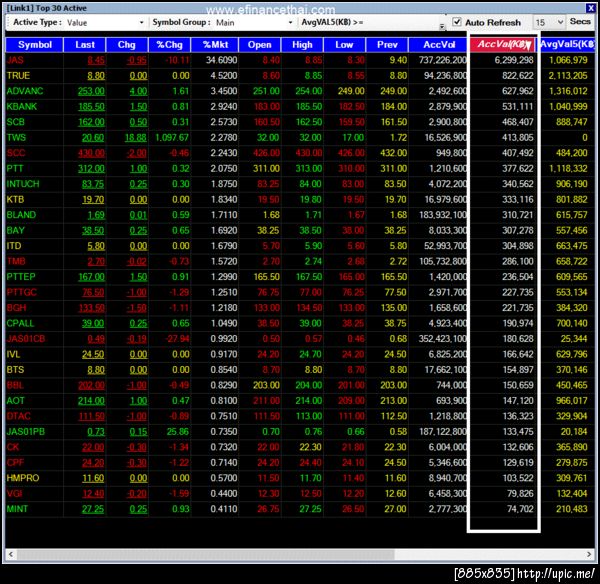Image resolution: width=600 pixels, height=584 pixels.
Task: Sort by the Last column header
Action: 85,45
